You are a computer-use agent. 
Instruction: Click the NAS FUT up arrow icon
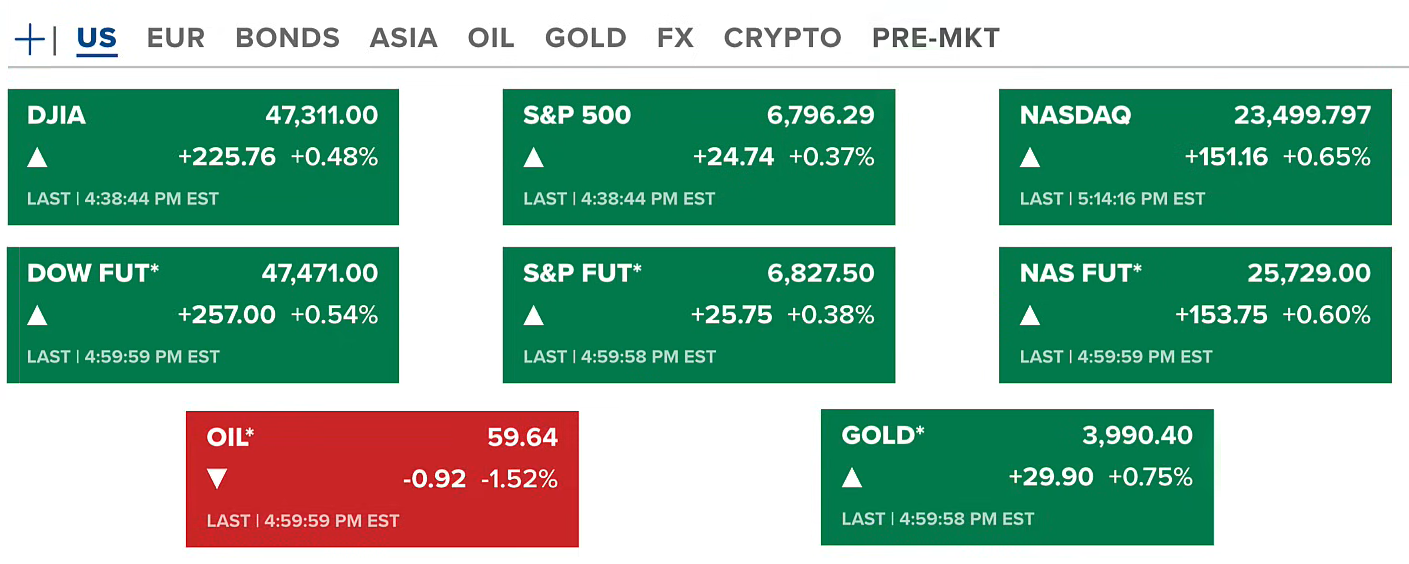click(1030, 315)
